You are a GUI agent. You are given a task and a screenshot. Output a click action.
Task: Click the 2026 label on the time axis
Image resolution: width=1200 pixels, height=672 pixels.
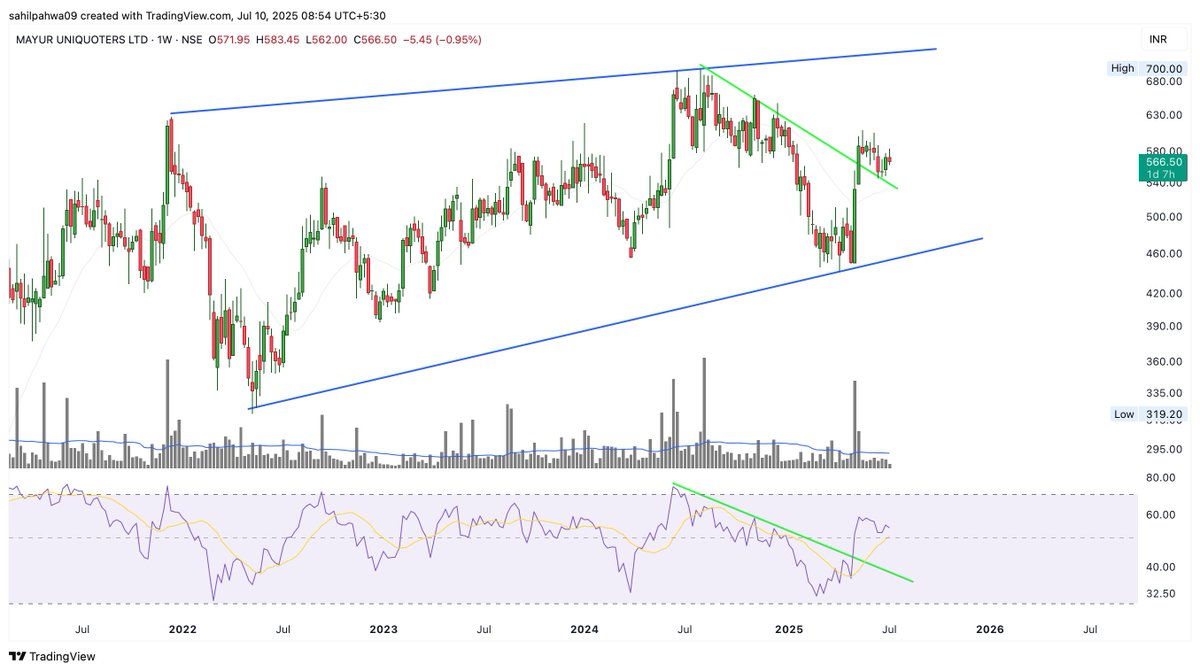click(x=989, y=630)
